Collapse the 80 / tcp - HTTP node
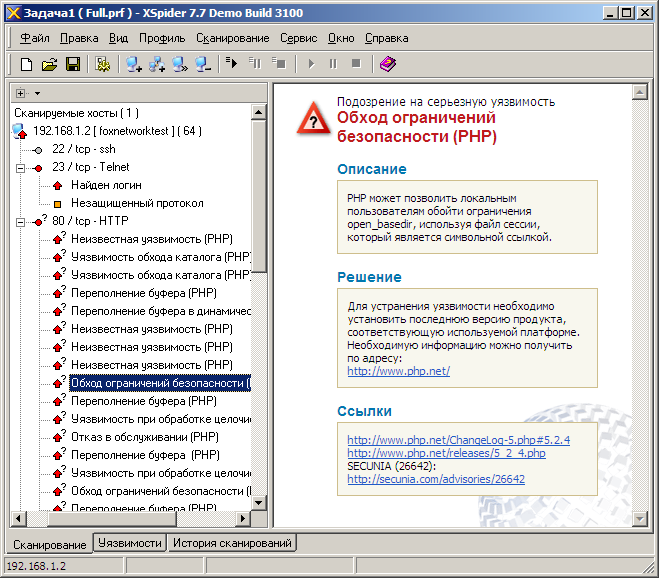Image resolution: width=659 pixels, height=578 pixels. pyautogui.click(x=20, y=222)
